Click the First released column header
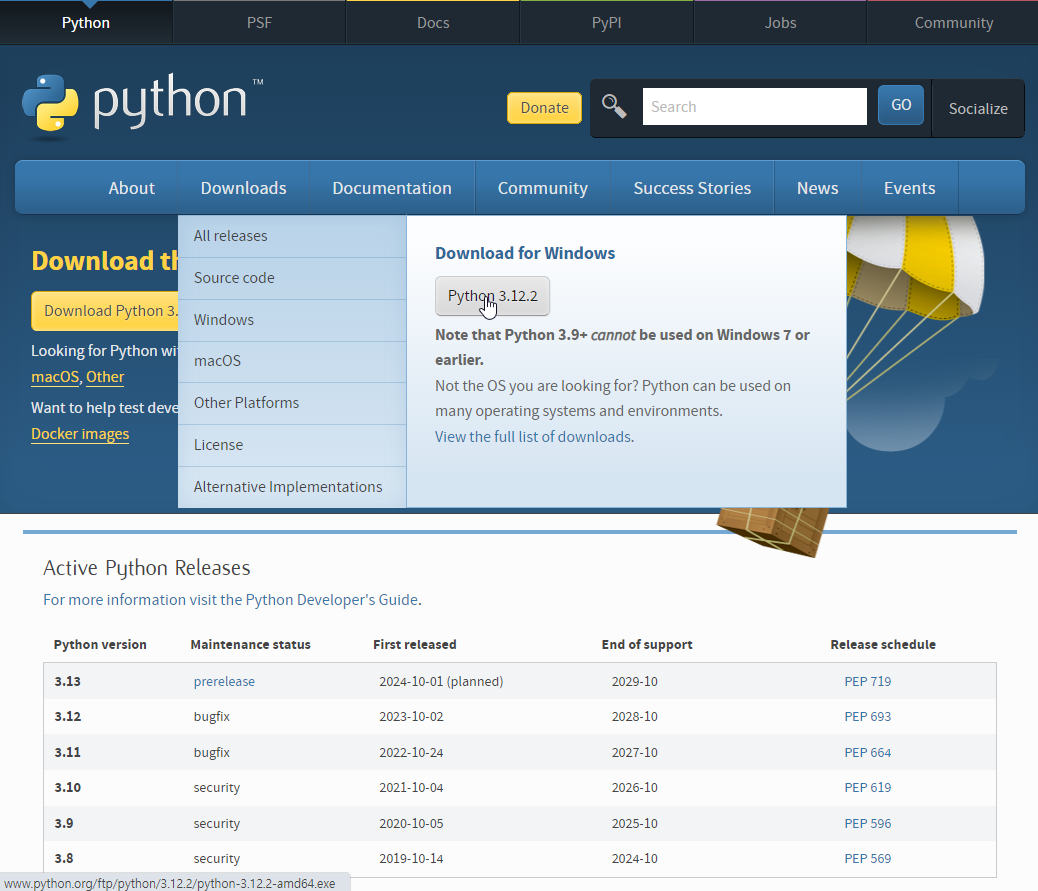Image resolution: width=1038 pixels, height=891 pixels. pyautogui.click(x=414, y=644)
